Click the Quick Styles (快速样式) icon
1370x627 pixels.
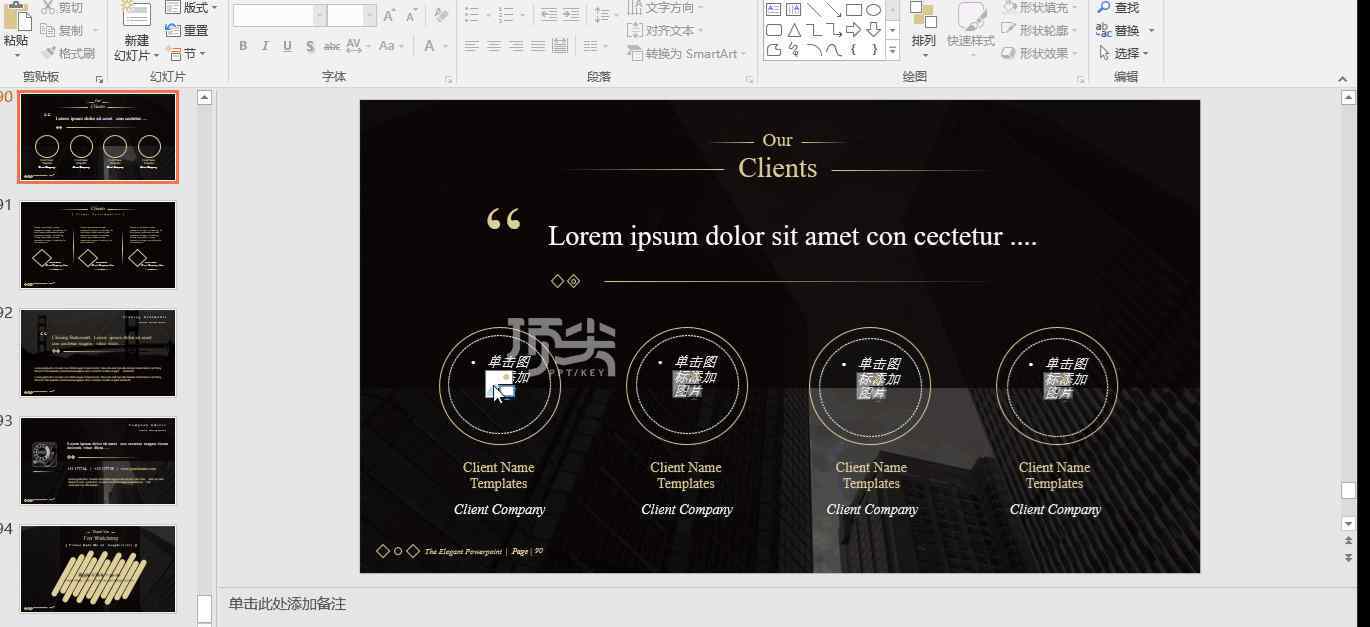(972, 17)
